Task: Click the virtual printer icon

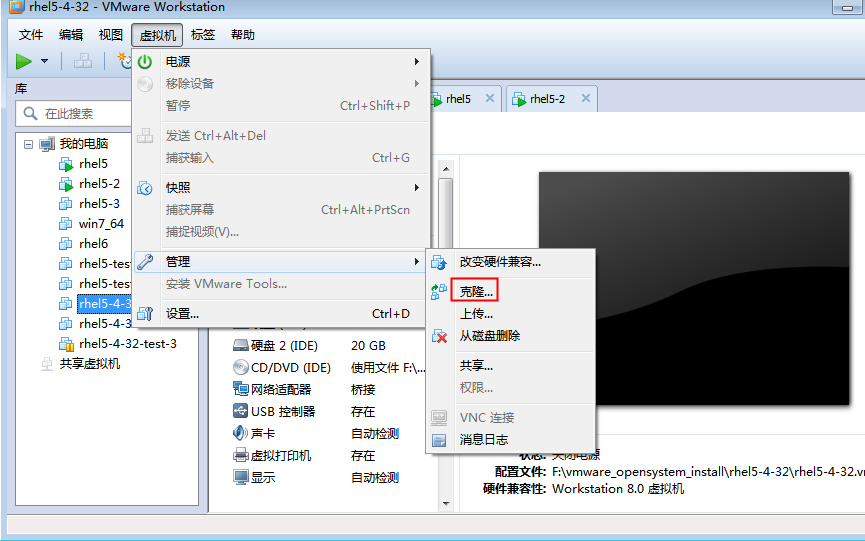Action: tap(241, 455)
